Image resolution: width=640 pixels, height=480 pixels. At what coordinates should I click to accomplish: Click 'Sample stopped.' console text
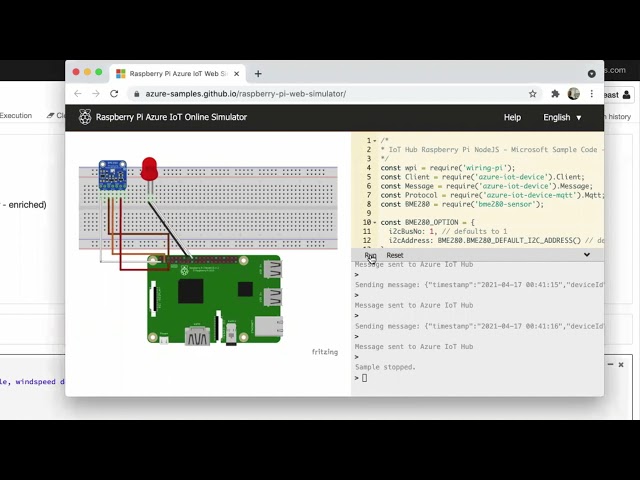pyautogui.click(x=385, y=367)
